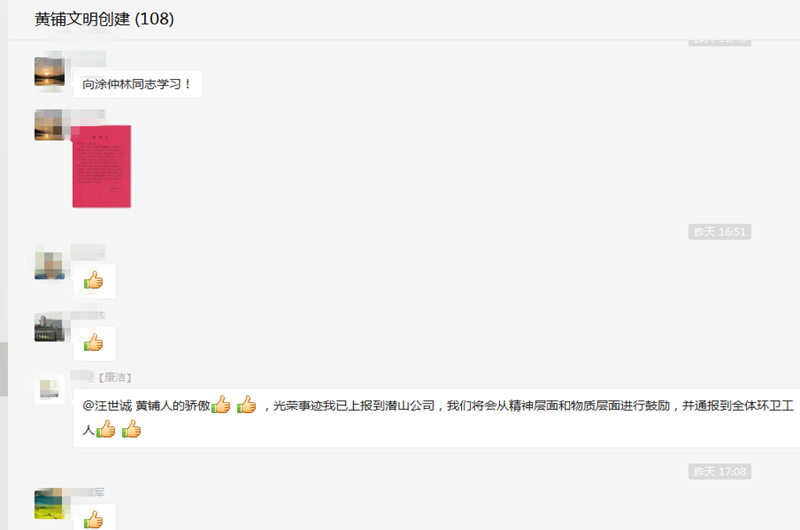Click the sunset avatar beside 向涂仲林同志学习 message
The height and width of the screenshot is (530, 800).
point(49,72)
